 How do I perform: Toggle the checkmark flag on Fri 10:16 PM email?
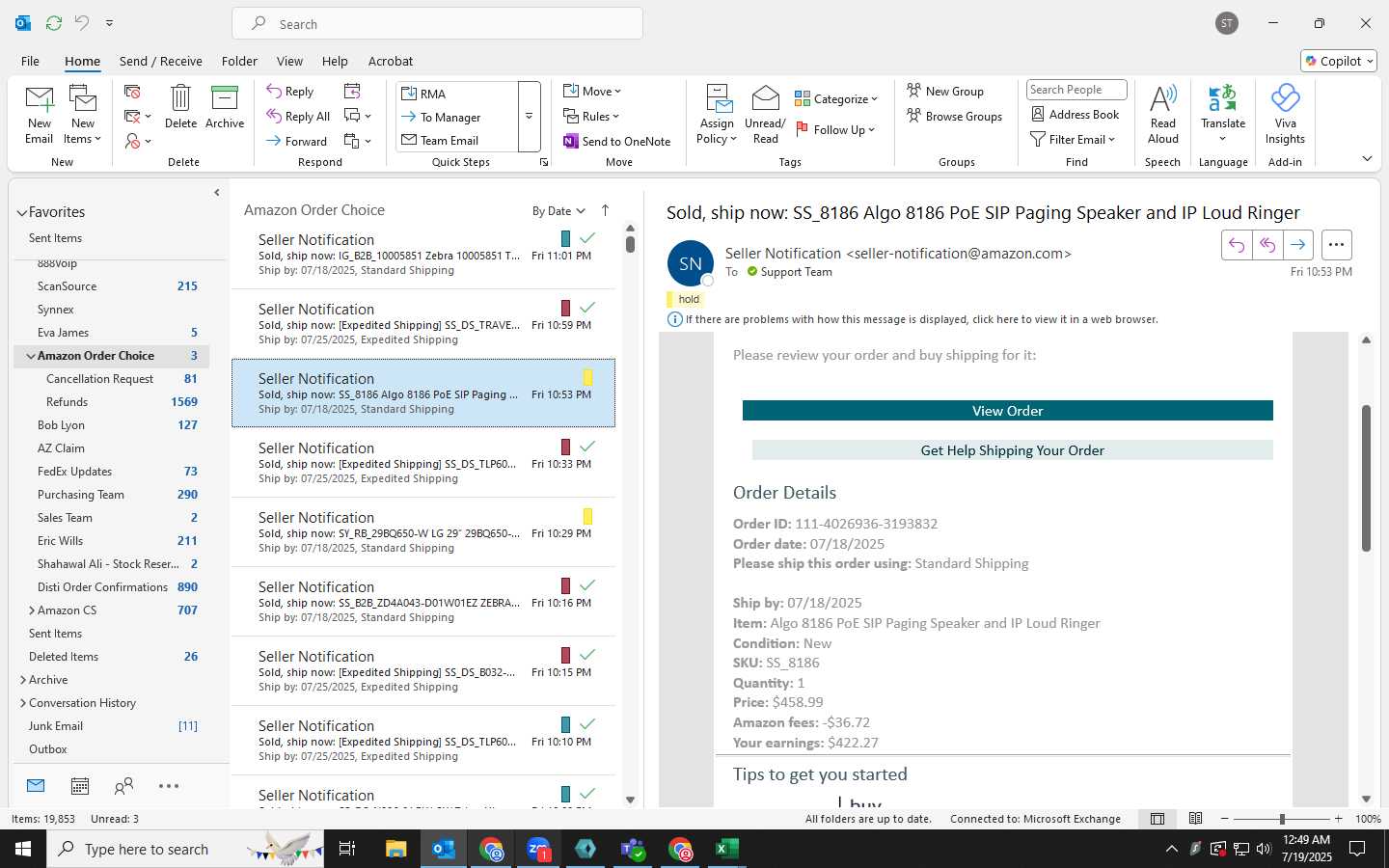(587, 584)
